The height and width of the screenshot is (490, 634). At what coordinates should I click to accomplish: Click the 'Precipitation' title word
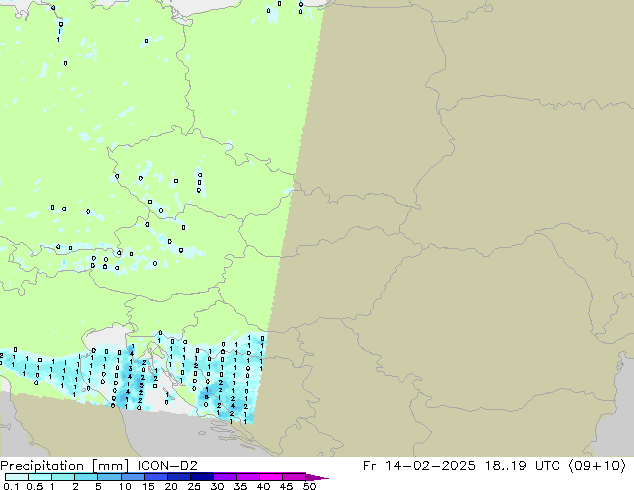(x=42, y=466)
